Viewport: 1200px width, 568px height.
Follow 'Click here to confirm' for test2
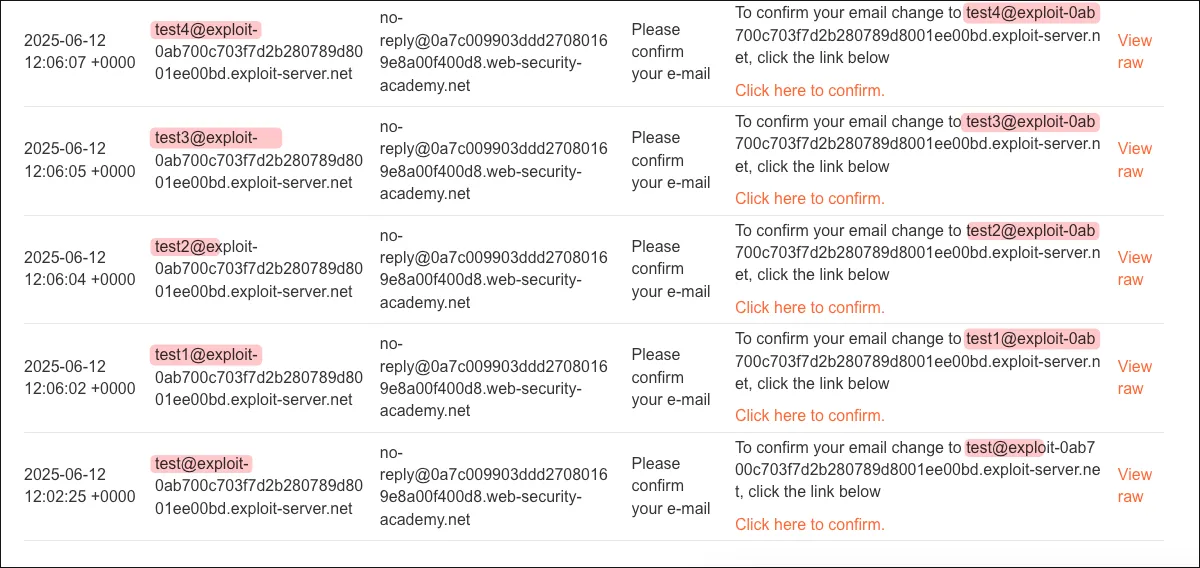(x=809, y=307)
